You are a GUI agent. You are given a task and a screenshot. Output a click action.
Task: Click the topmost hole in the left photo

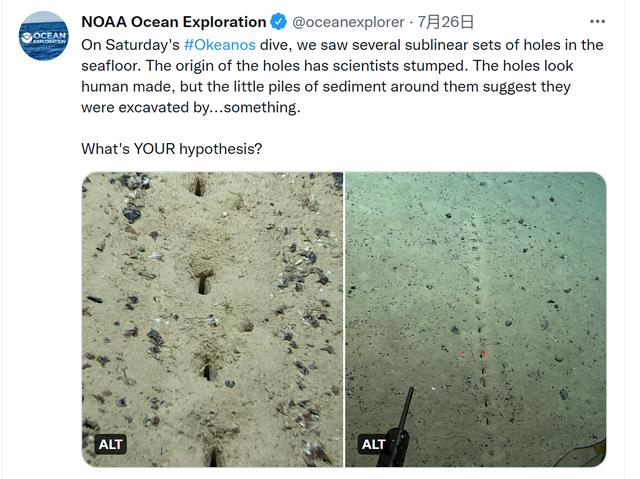(198, 186)
